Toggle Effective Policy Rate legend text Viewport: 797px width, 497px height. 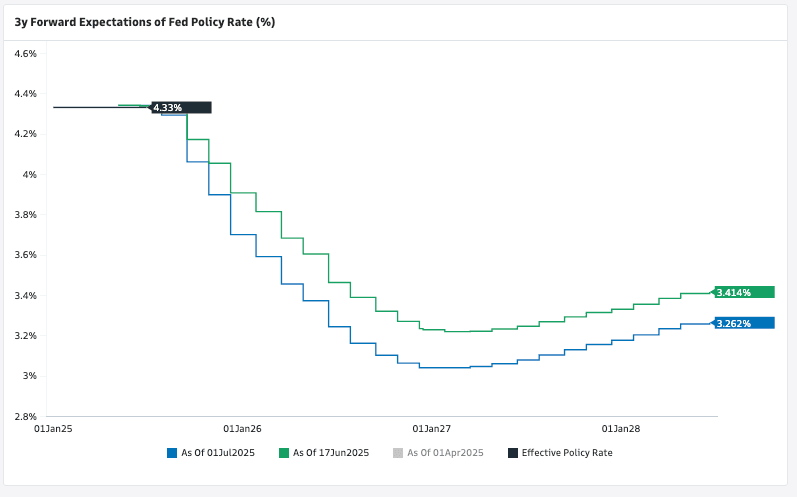(x=566, y=453)
